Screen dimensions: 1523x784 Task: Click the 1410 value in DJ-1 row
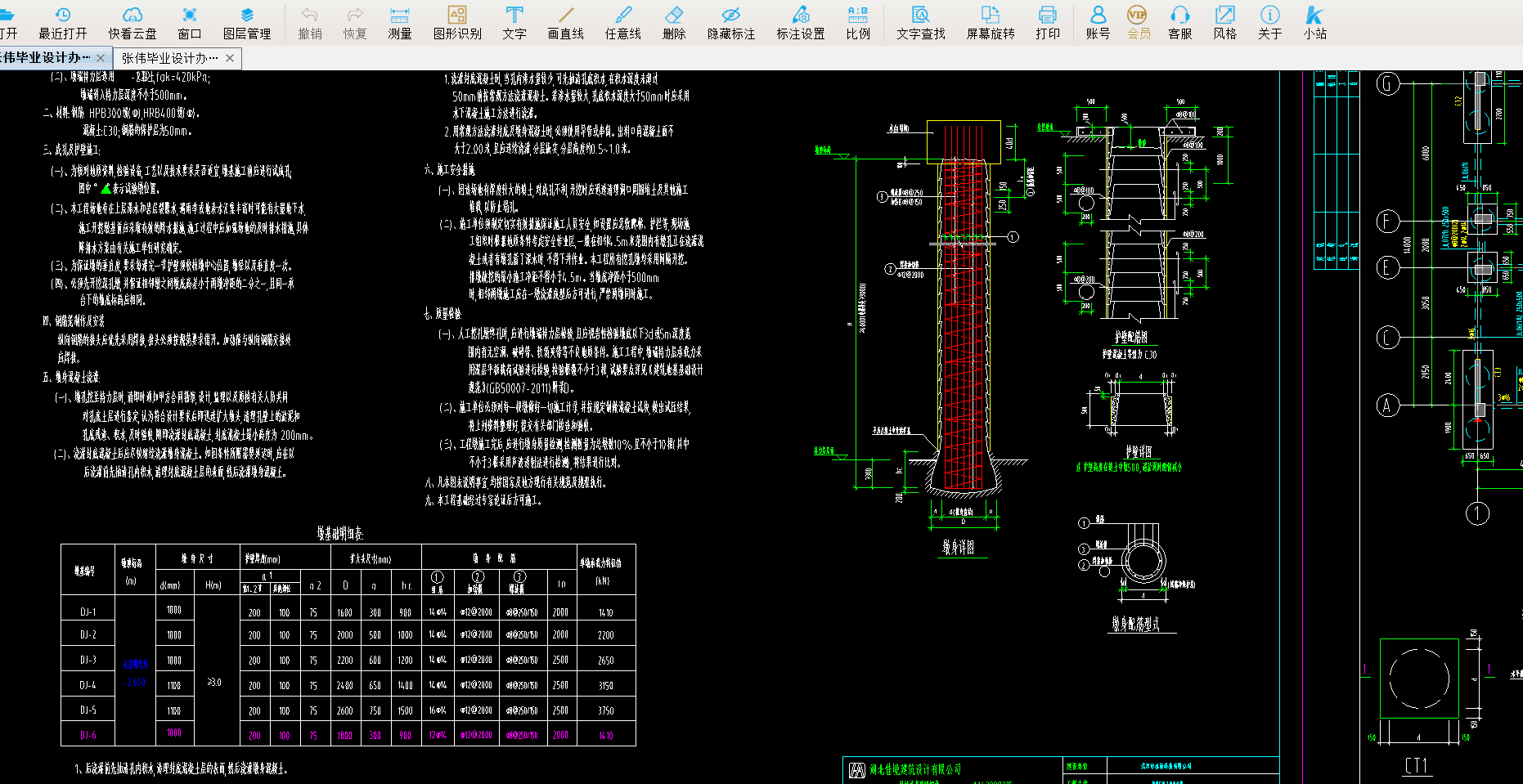[605, 612]
